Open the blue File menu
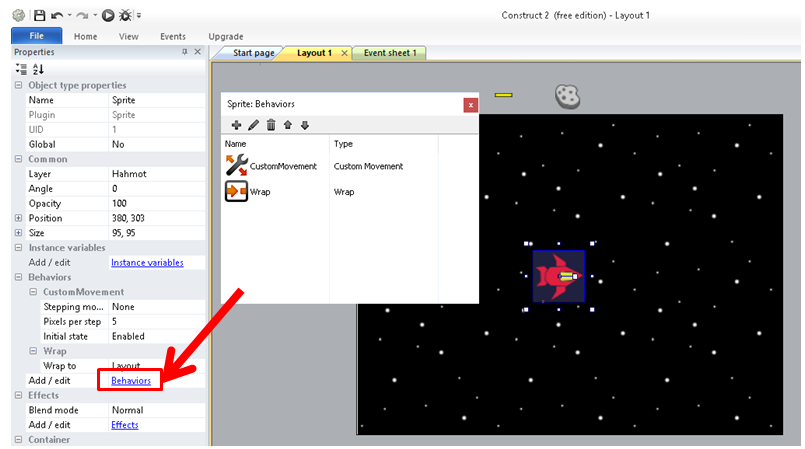 [36, 36]
